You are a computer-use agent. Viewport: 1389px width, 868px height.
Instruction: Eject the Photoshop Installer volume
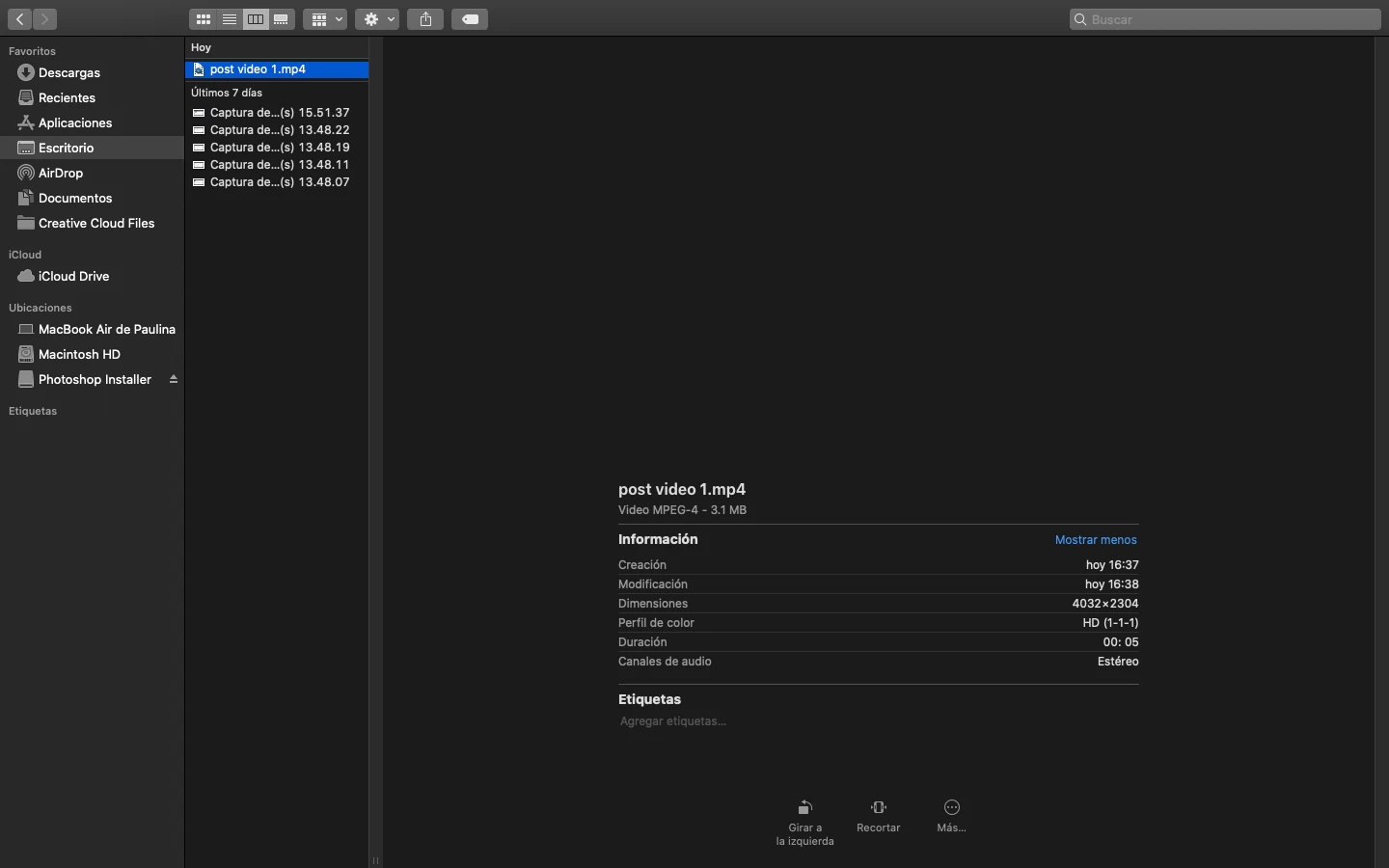pyautogui.click(x=174, y=380)
